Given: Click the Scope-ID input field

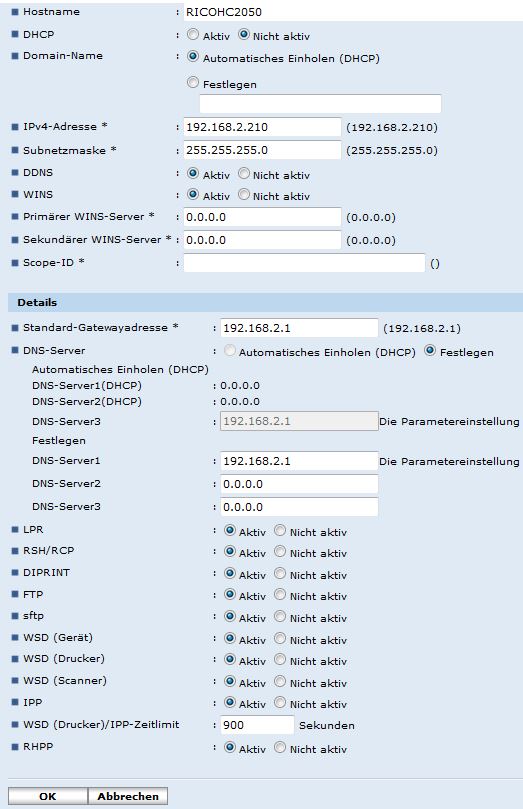Looking at the screenshot, I should 304,263.
